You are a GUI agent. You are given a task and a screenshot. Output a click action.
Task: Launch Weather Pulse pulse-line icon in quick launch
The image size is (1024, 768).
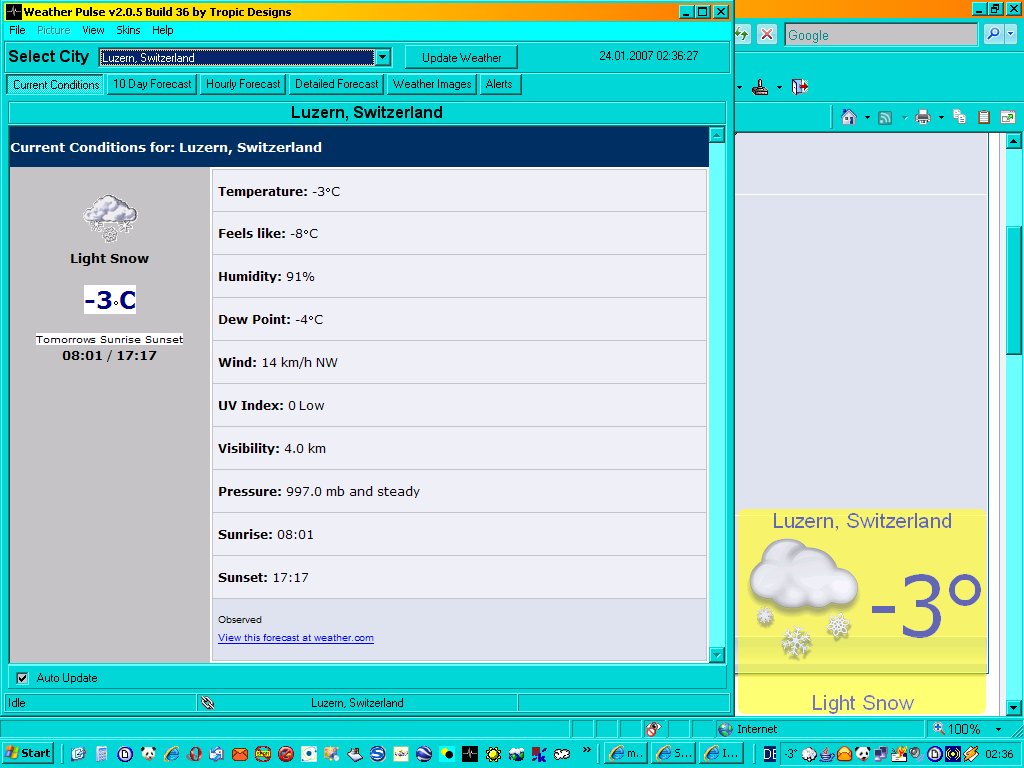470,754
